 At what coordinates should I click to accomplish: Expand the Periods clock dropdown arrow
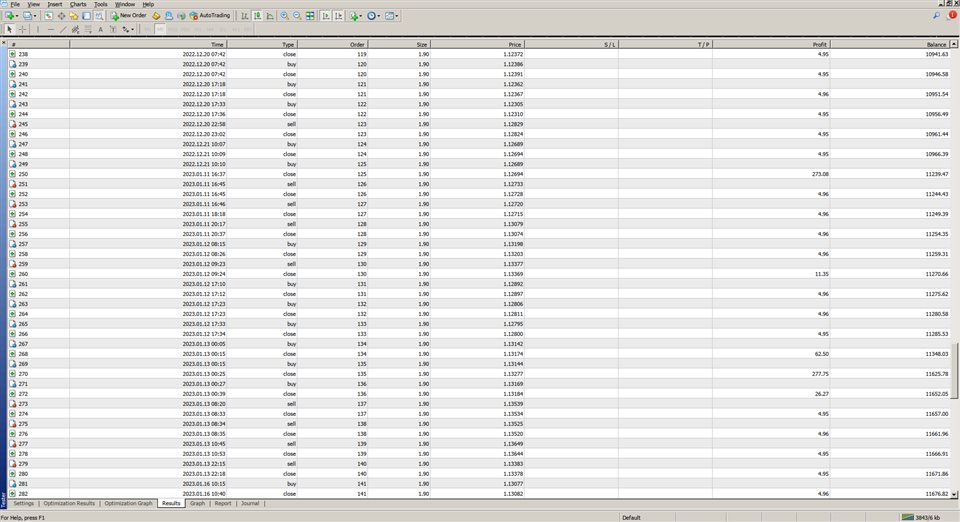(x=378, y=16)
